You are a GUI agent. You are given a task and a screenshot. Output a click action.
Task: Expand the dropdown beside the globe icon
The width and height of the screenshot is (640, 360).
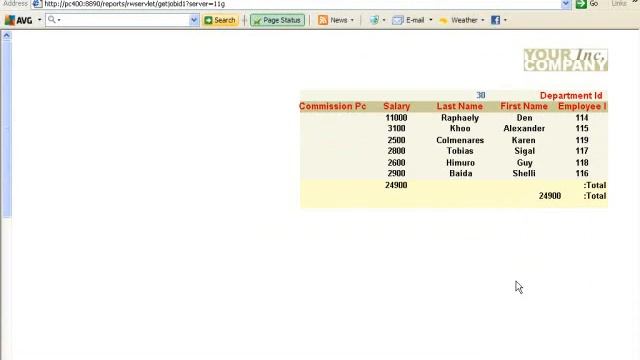coord(384,20)
